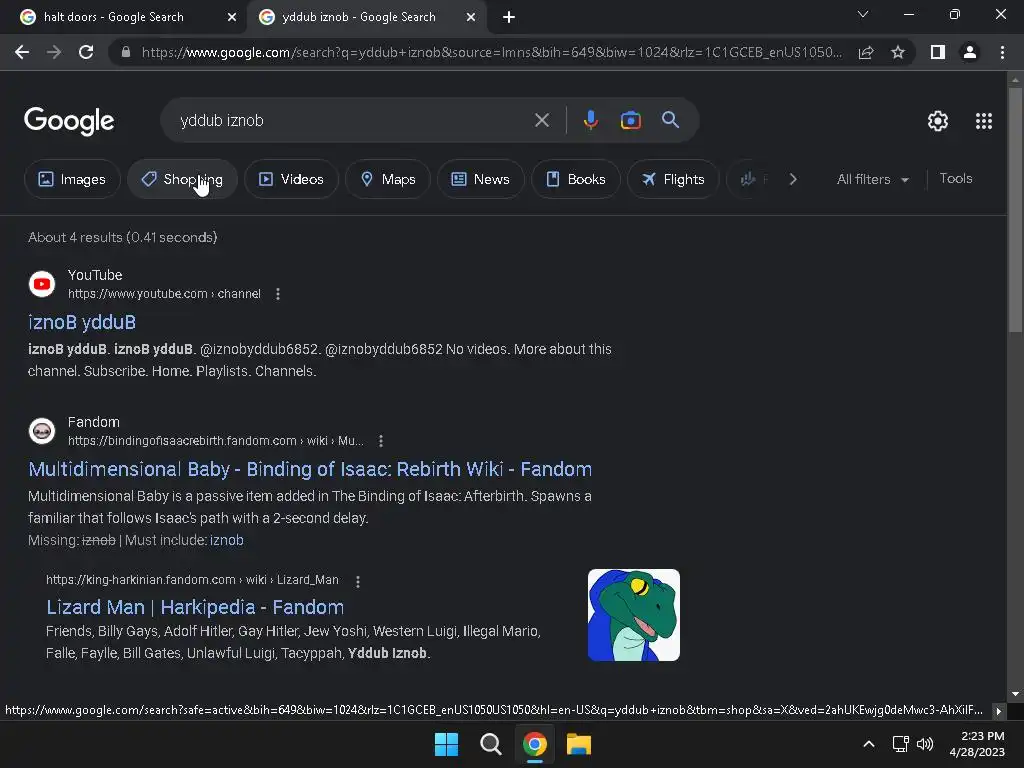1024x768 pixels.
Task: Open volume control in tray
Action: click(925, 744)
